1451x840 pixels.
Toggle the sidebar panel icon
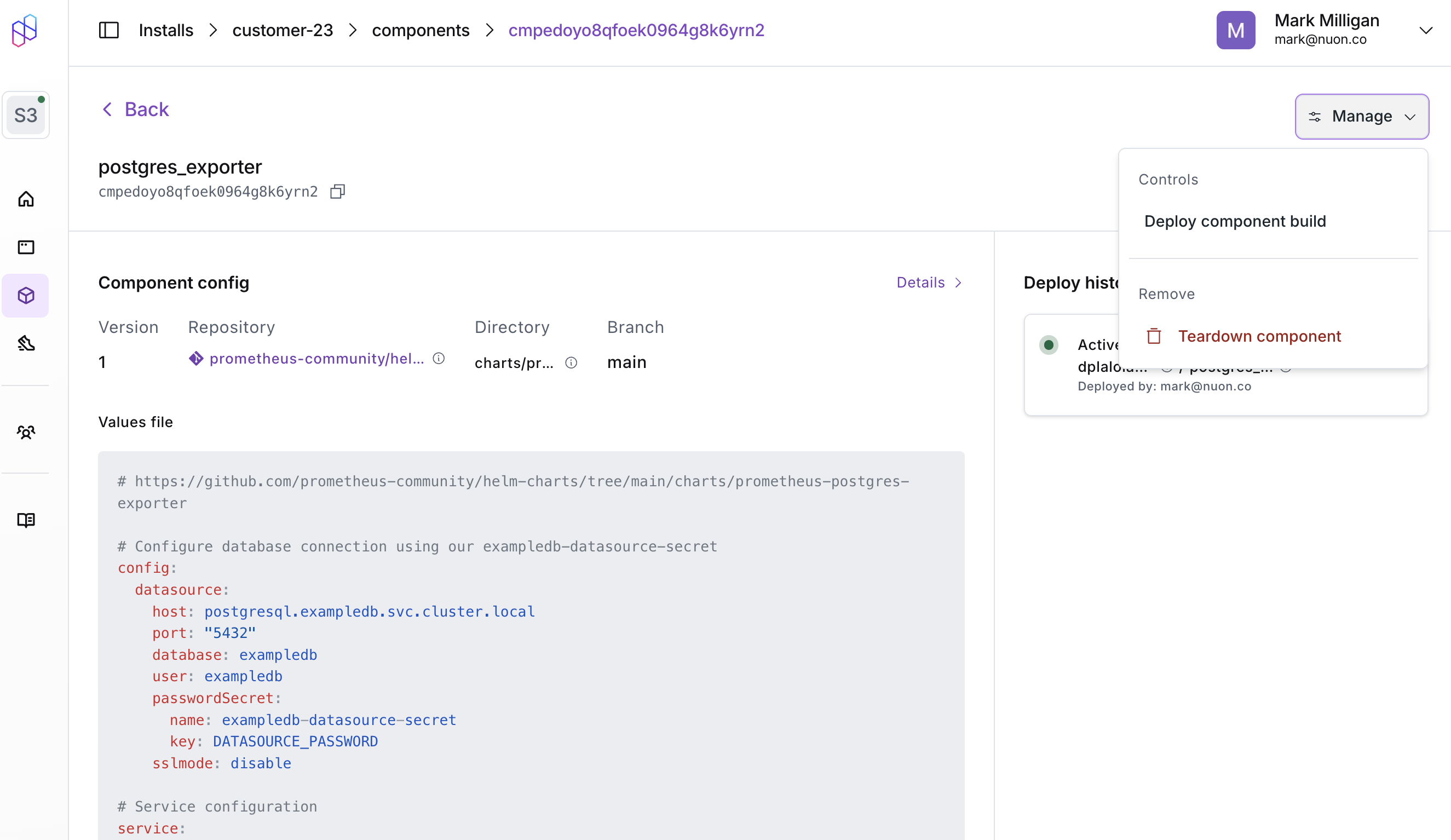click(108, 30)
